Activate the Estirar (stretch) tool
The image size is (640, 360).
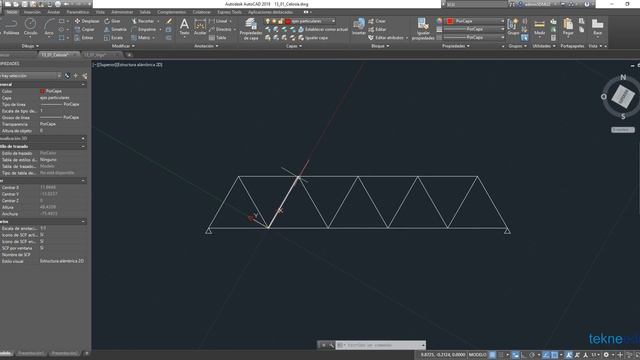[x=85, y=38]
